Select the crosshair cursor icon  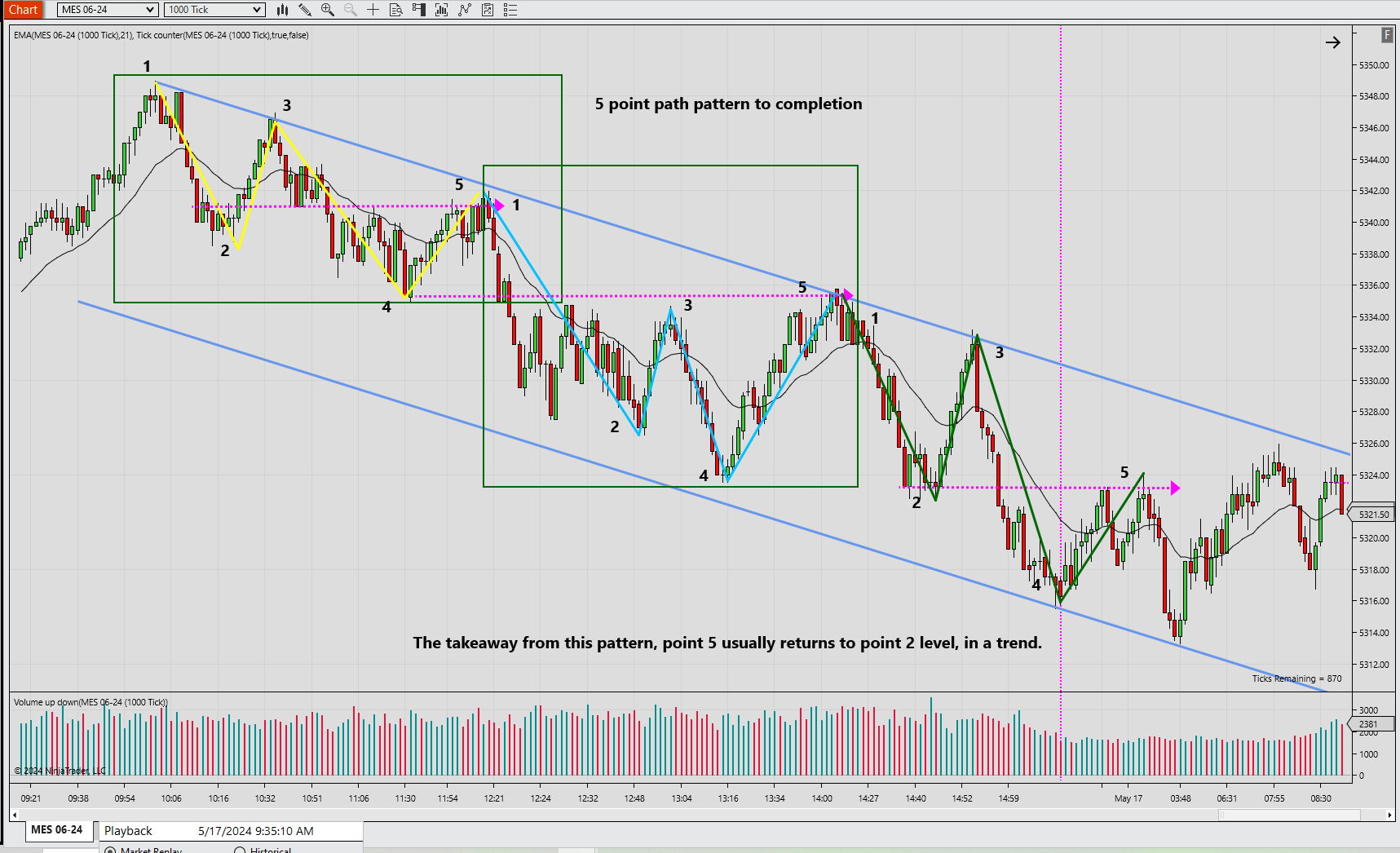373,10
